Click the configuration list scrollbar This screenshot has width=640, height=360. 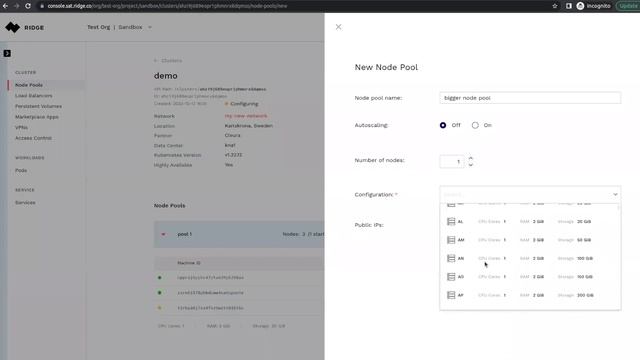click(x=619, y=208)
